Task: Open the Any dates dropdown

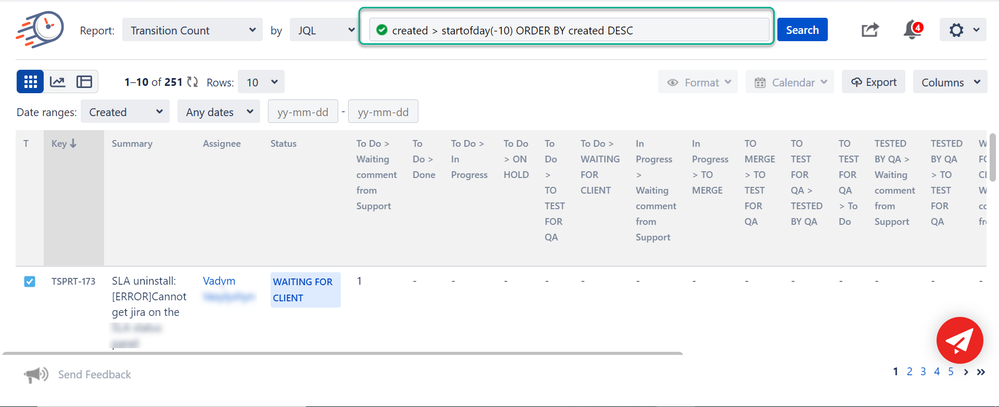Action: coord(219,111)
